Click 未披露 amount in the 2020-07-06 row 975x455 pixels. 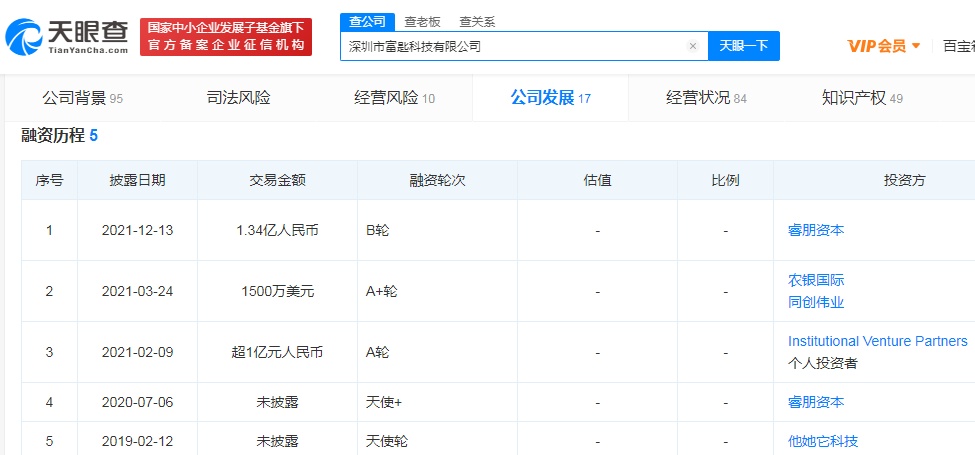click(277, 402)
